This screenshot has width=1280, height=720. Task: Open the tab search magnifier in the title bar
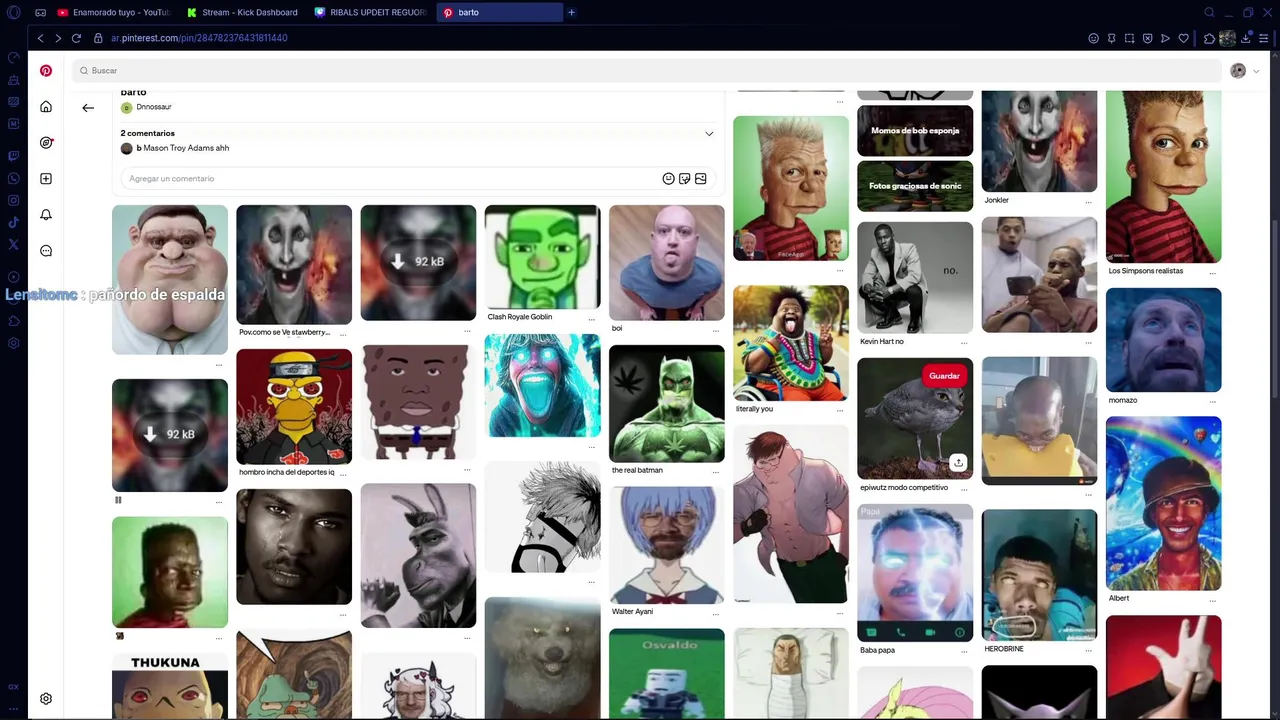coord(1209,12)
